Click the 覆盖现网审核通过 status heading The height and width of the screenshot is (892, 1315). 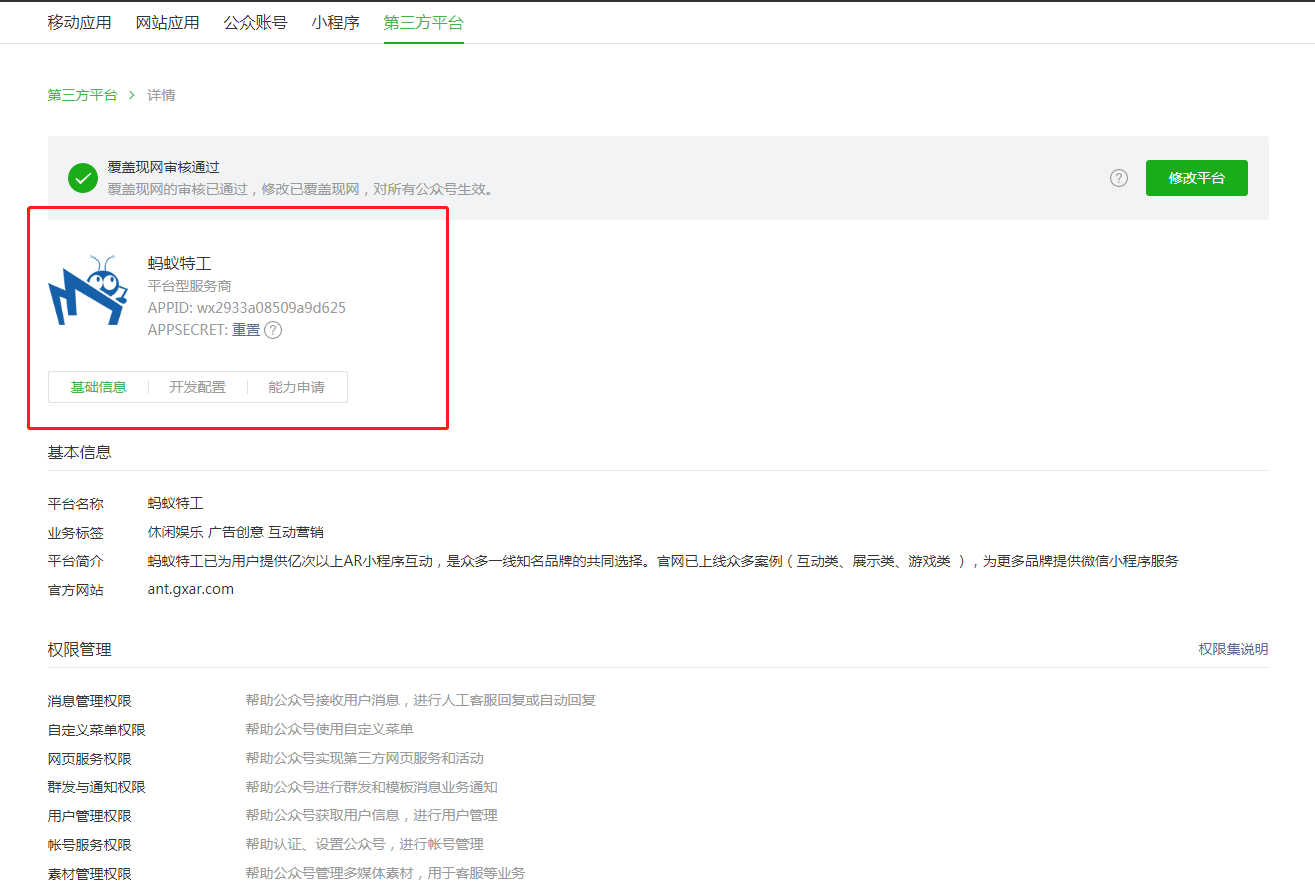coord(163,168)
